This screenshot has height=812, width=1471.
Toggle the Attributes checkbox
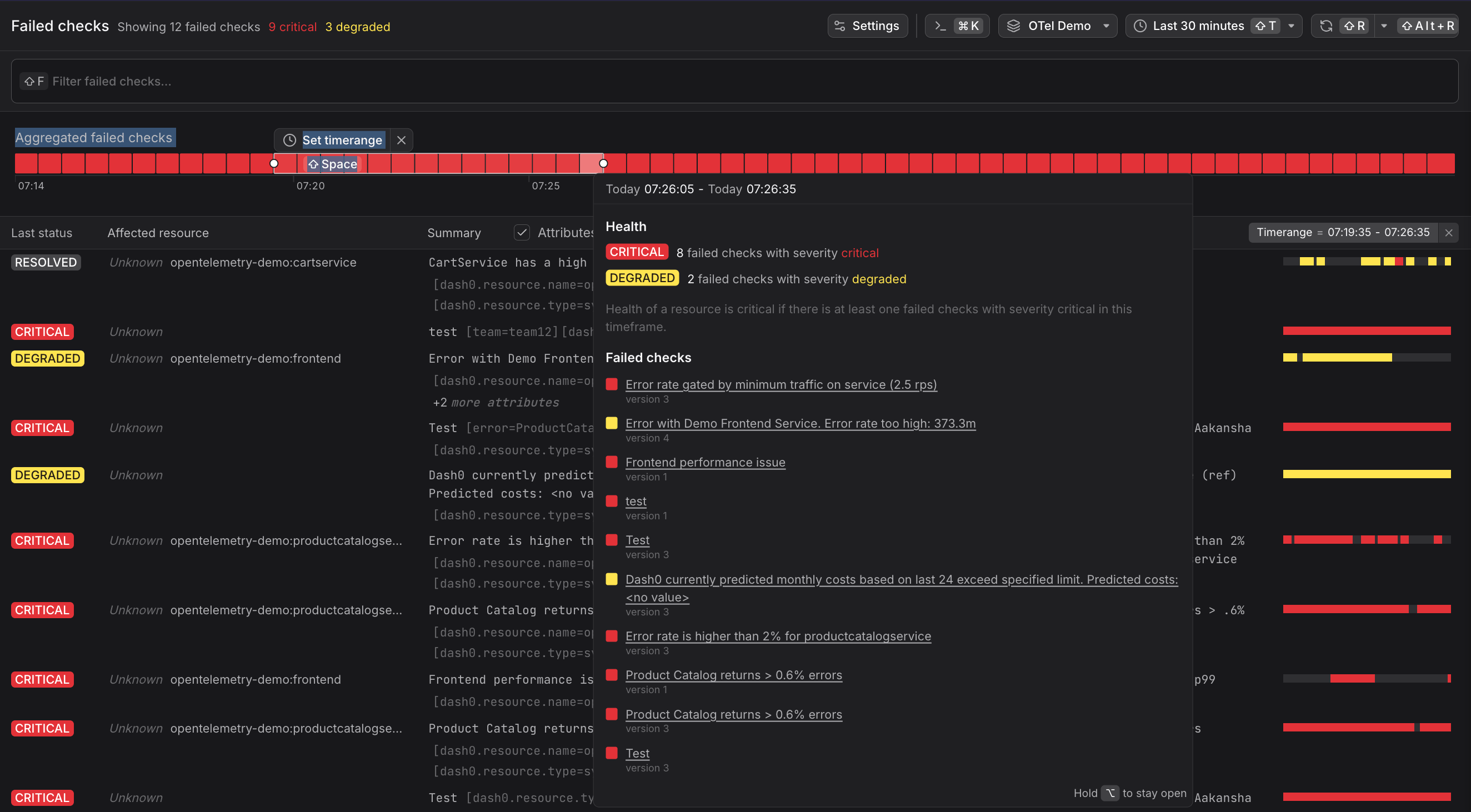tap(522, 232)
